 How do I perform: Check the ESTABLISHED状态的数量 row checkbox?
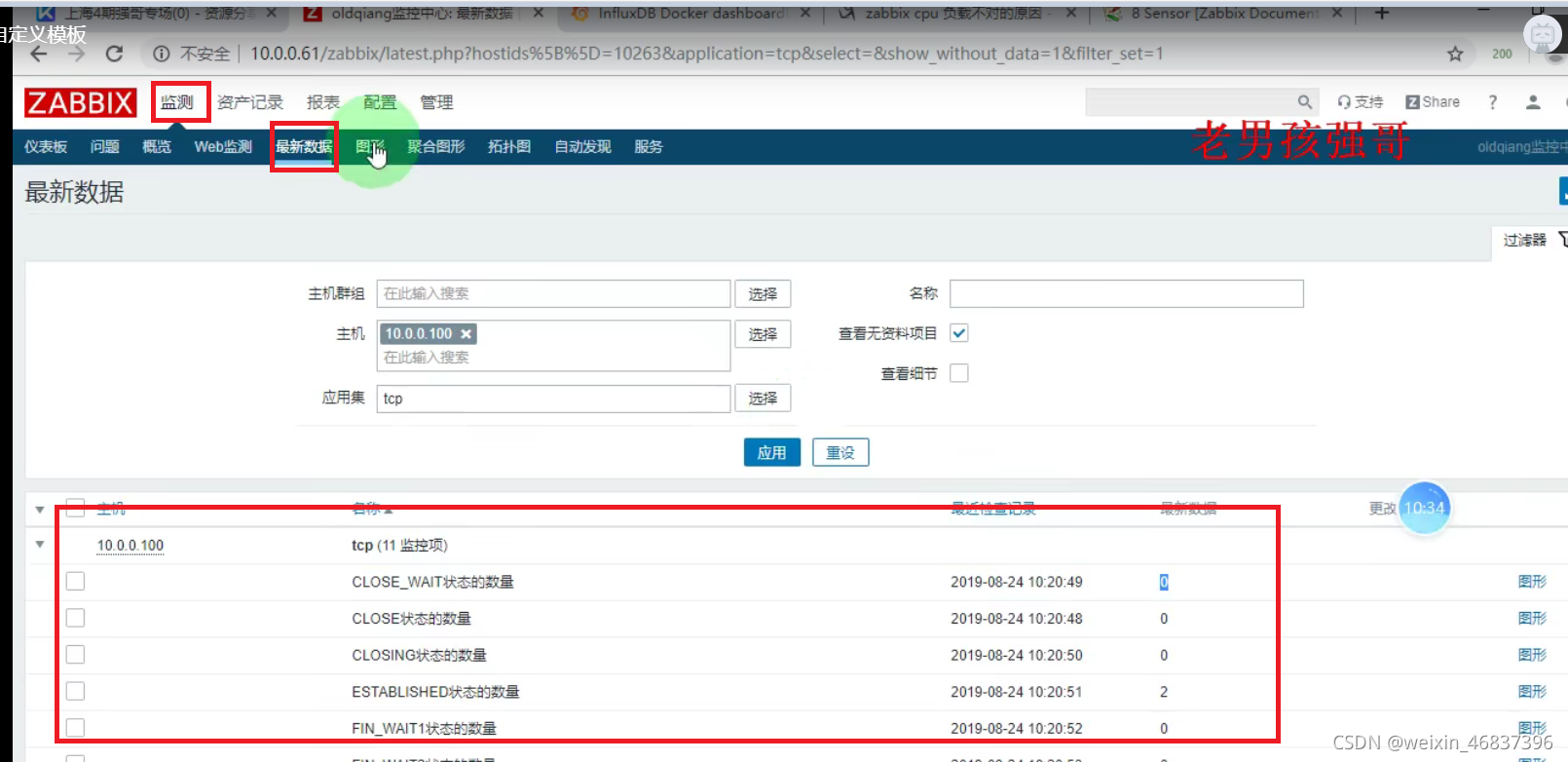75,691
